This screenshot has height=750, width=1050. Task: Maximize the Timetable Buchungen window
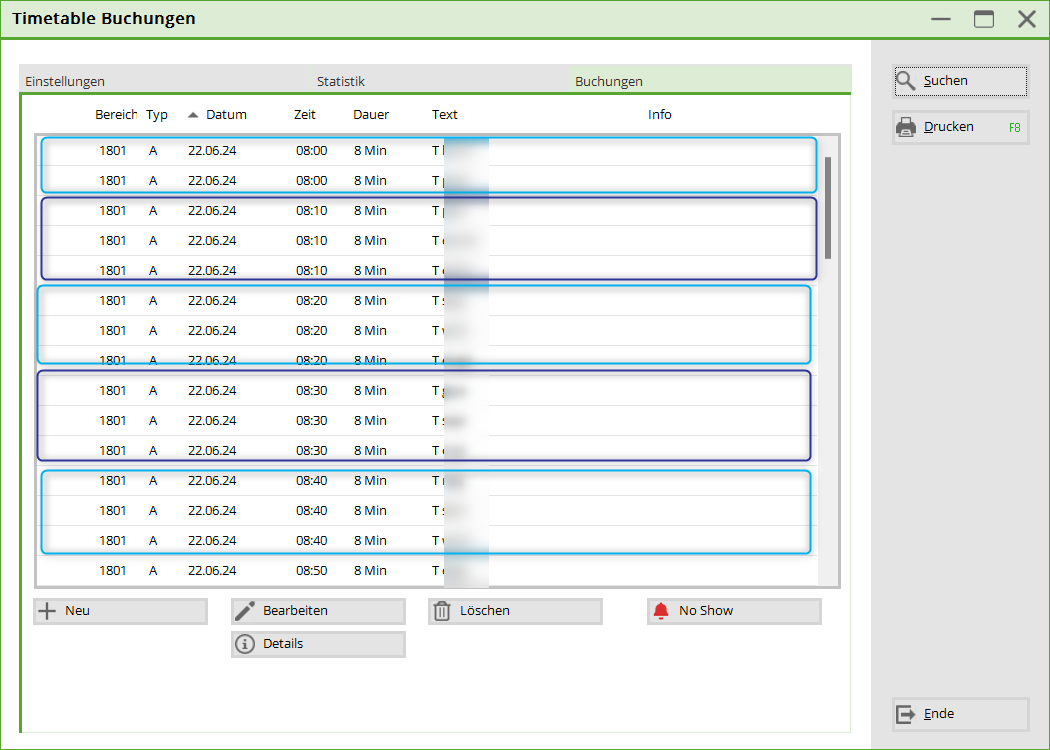point(984,19)
